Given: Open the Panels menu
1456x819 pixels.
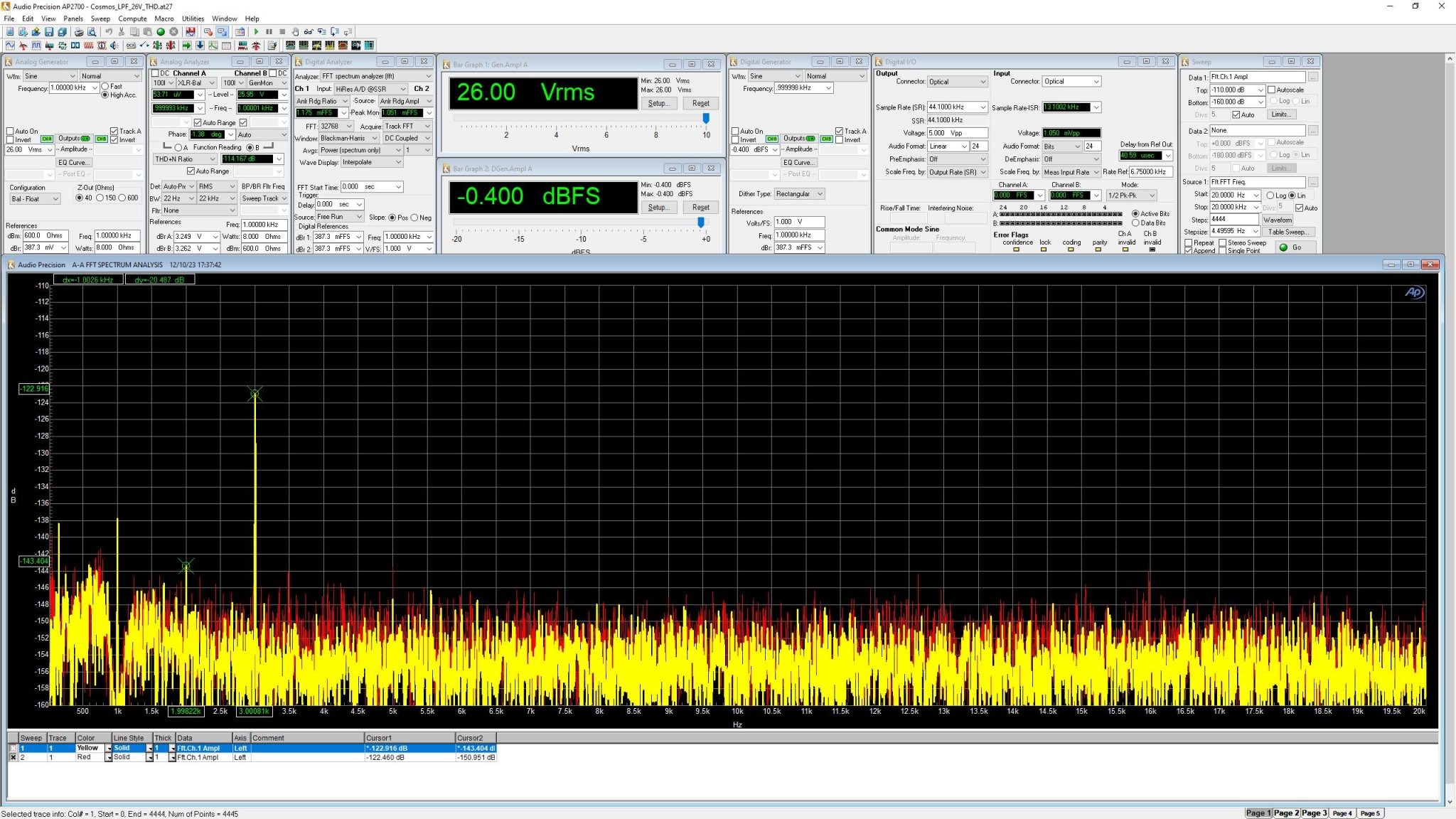Looking at the screenshot, I should (73, 18).
